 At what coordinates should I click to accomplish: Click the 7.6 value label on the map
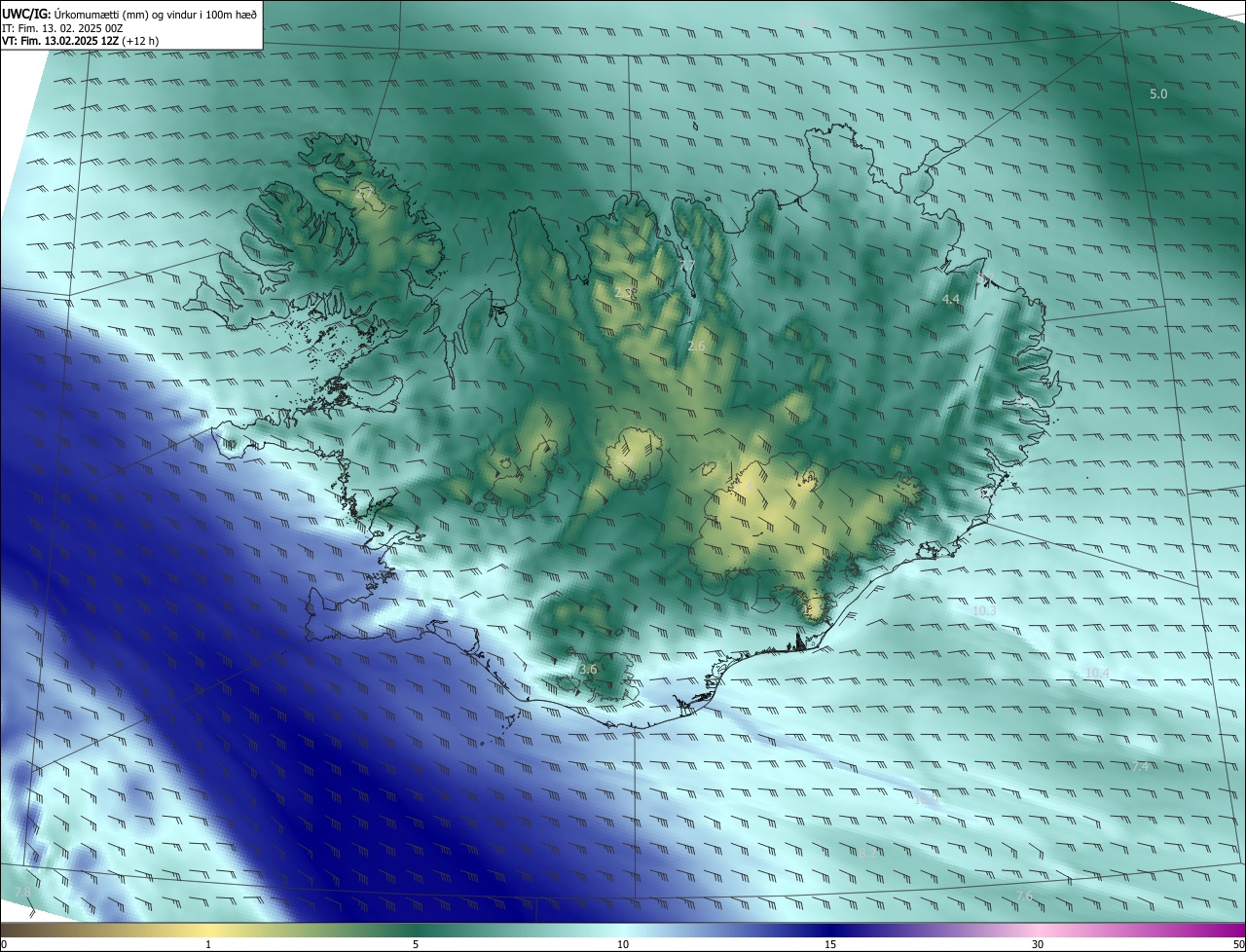pyautogui.click(x=1024, y=896)
